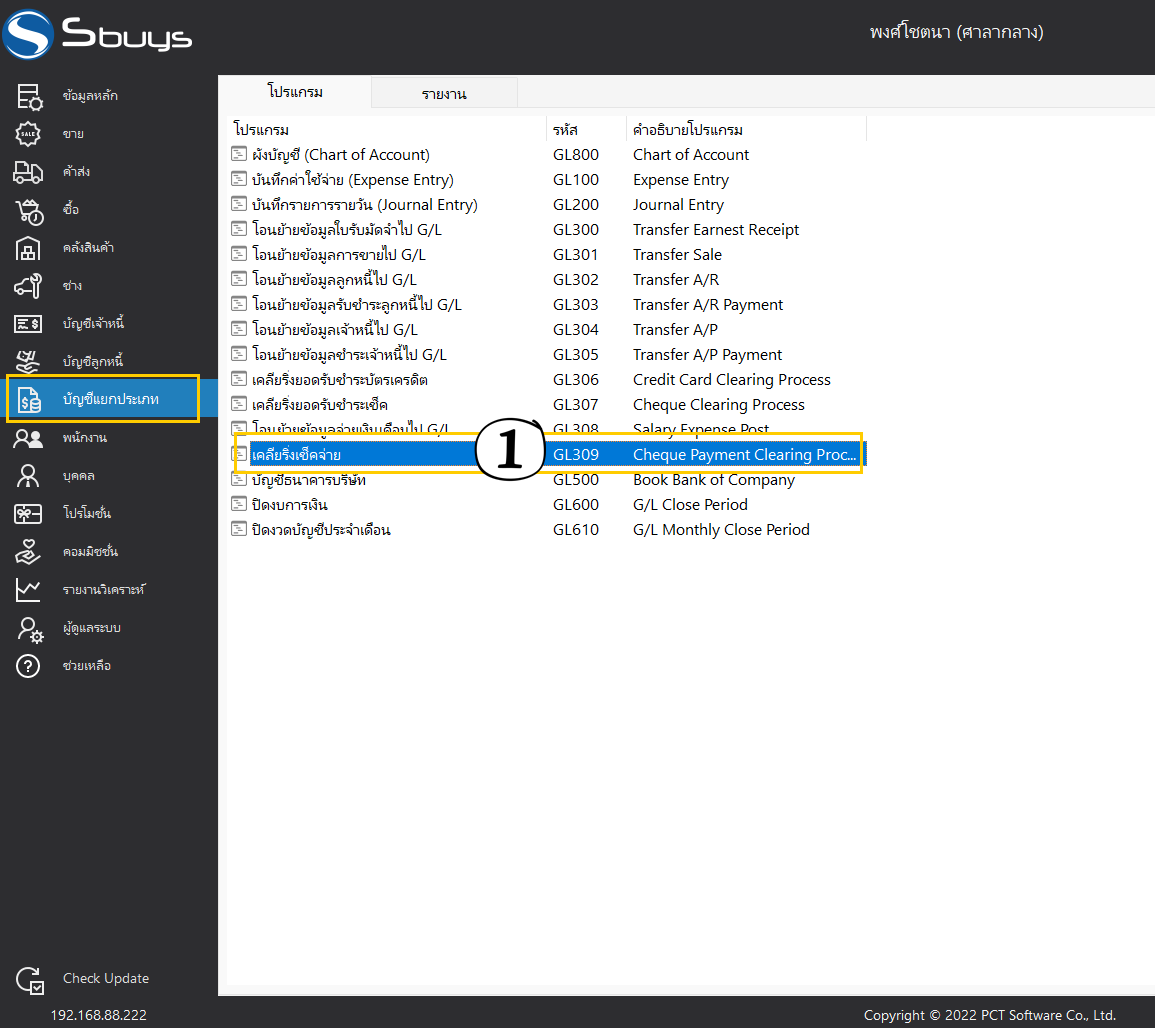Click the icon beside บันทึกรายการรายวัน (Journal Entry)
Viewport: 1155px width, 1028px height.
coord(239,204)
